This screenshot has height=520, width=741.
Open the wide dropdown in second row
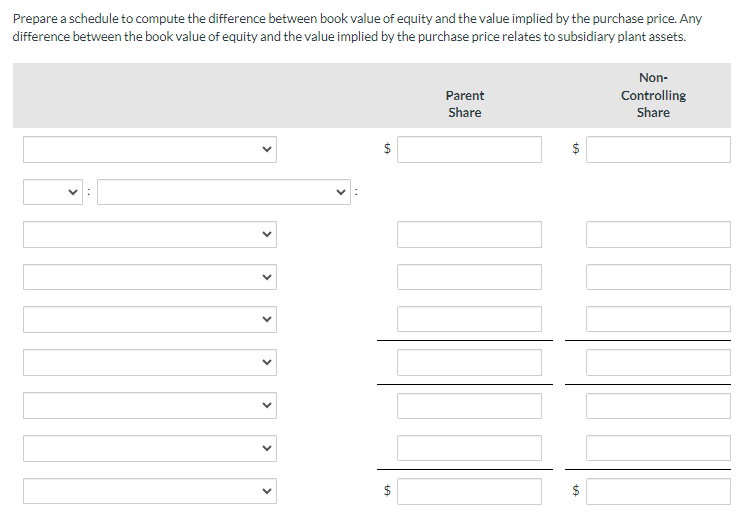(x=224, y=192)
